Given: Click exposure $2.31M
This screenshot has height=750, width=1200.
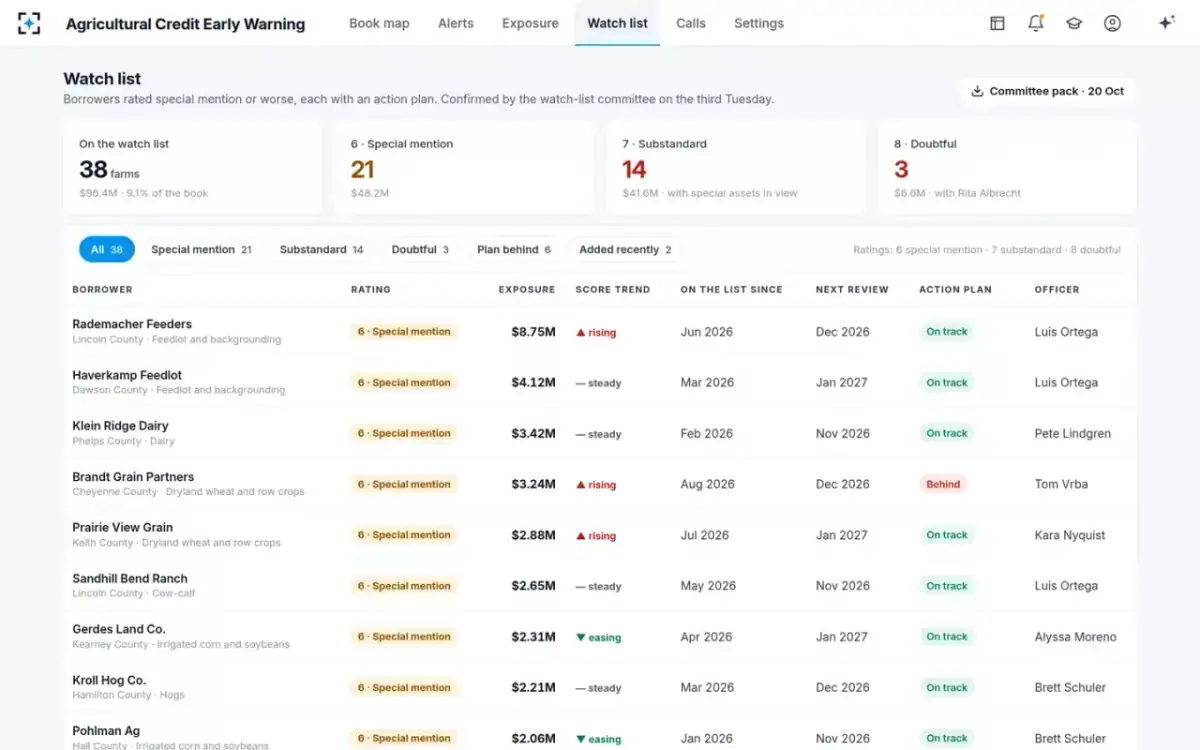Looking at the screenshot, I should pos(533,637).
